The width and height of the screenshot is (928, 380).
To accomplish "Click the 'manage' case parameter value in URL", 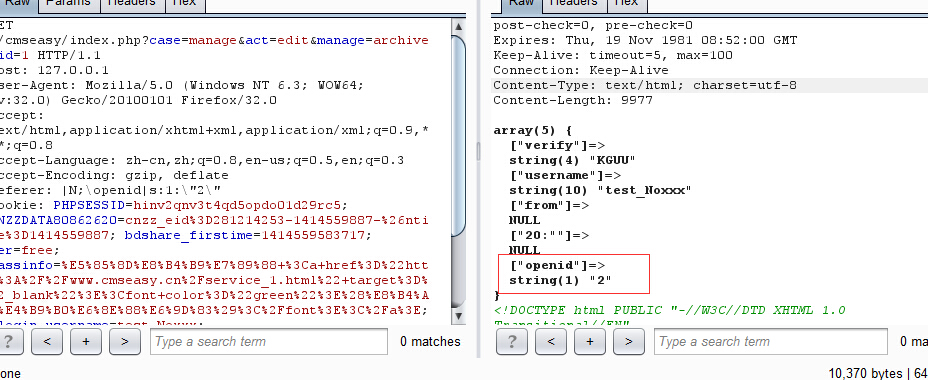I will [x=212, y=40].
